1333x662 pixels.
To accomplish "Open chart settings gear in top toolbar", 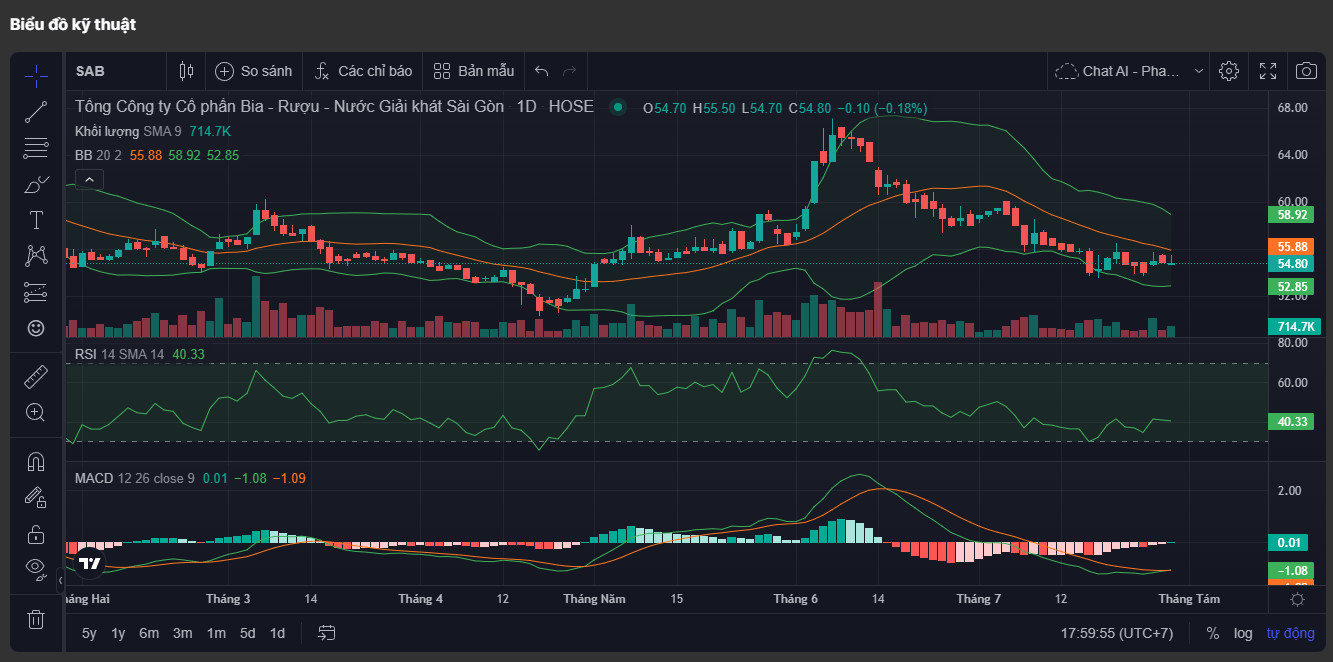I will [x=1229, y=71].
